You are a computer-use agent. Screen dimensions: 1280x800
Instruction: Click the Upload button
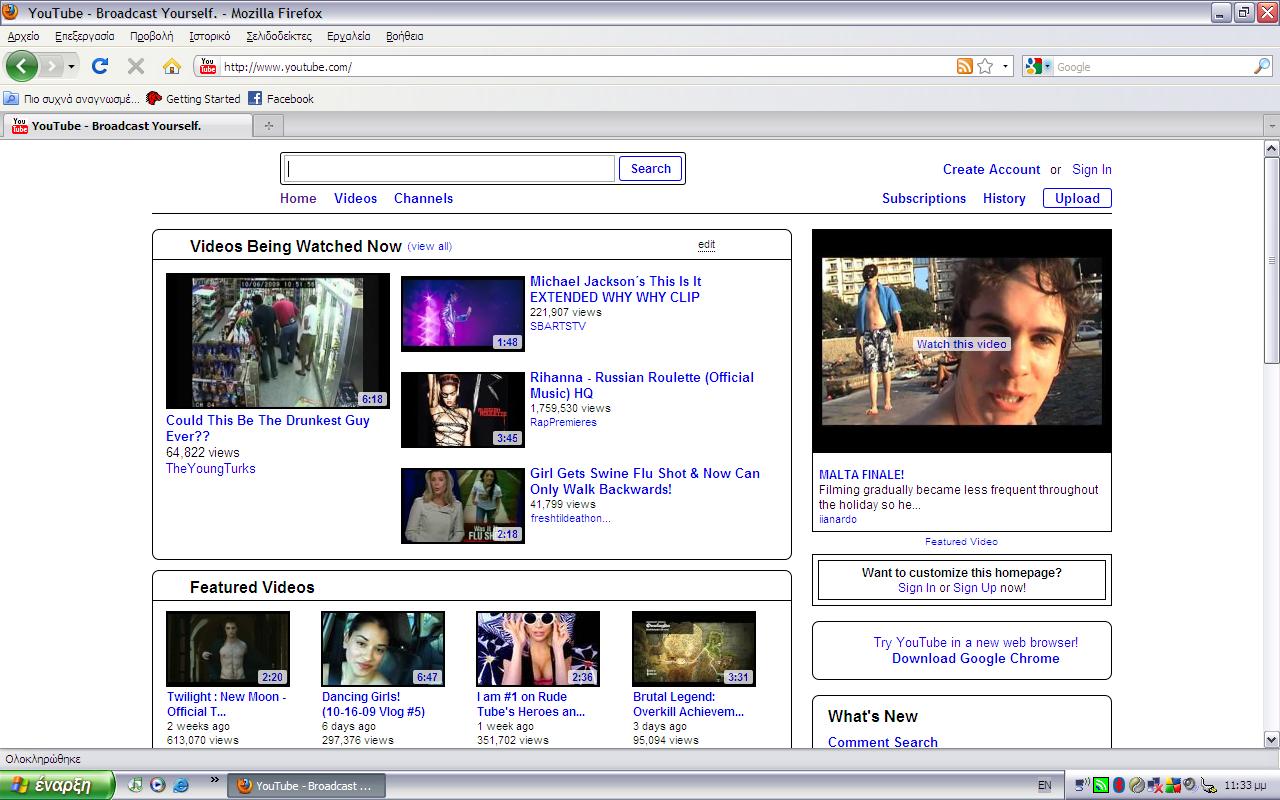[x=1077, y=198]
